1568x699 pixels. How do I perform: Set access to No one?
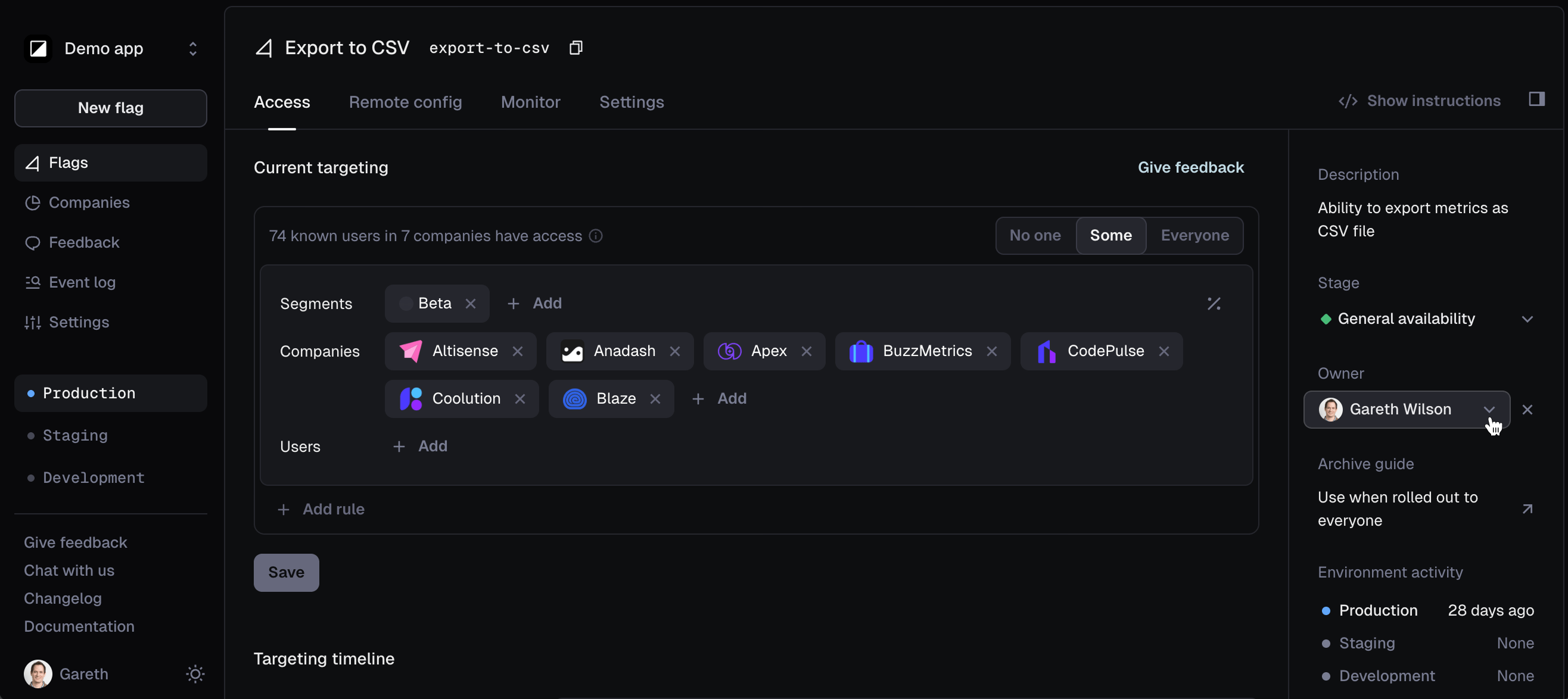tap(1035, 235)
